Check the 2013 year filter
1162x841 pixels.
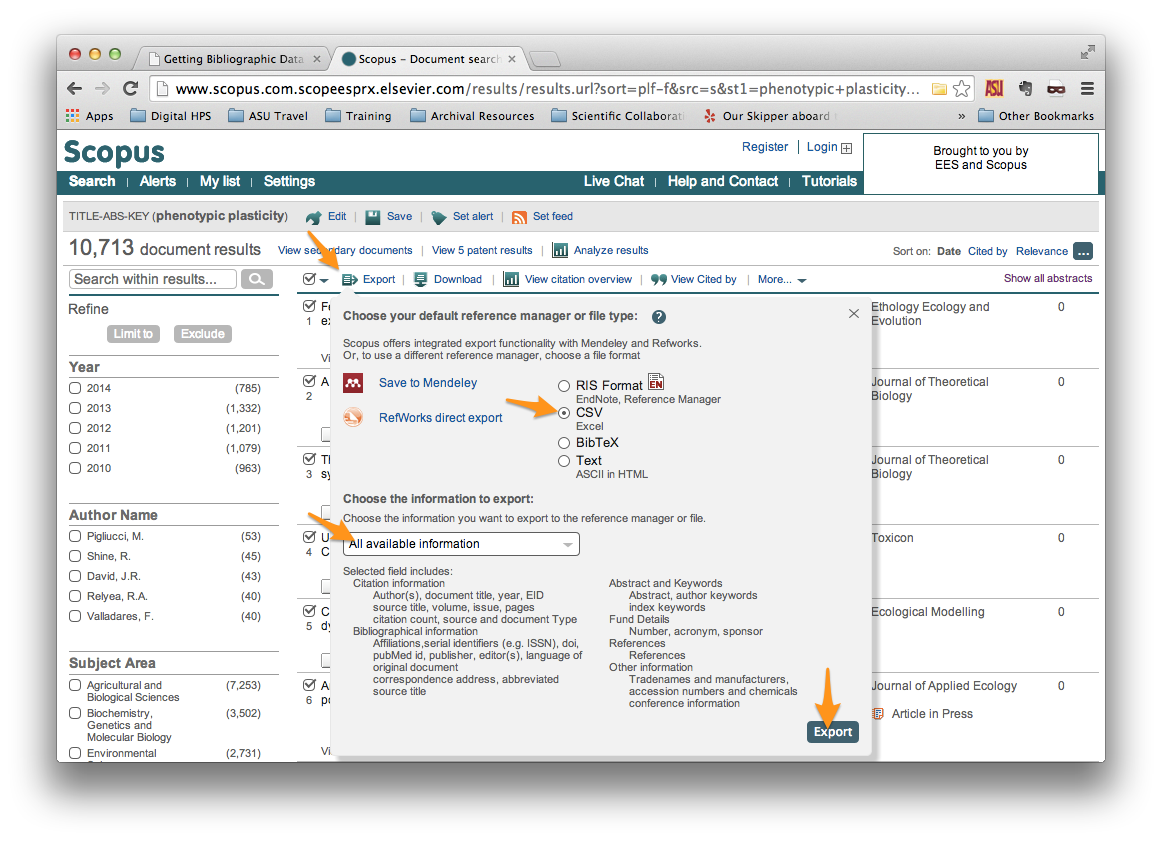pos(75,408)
